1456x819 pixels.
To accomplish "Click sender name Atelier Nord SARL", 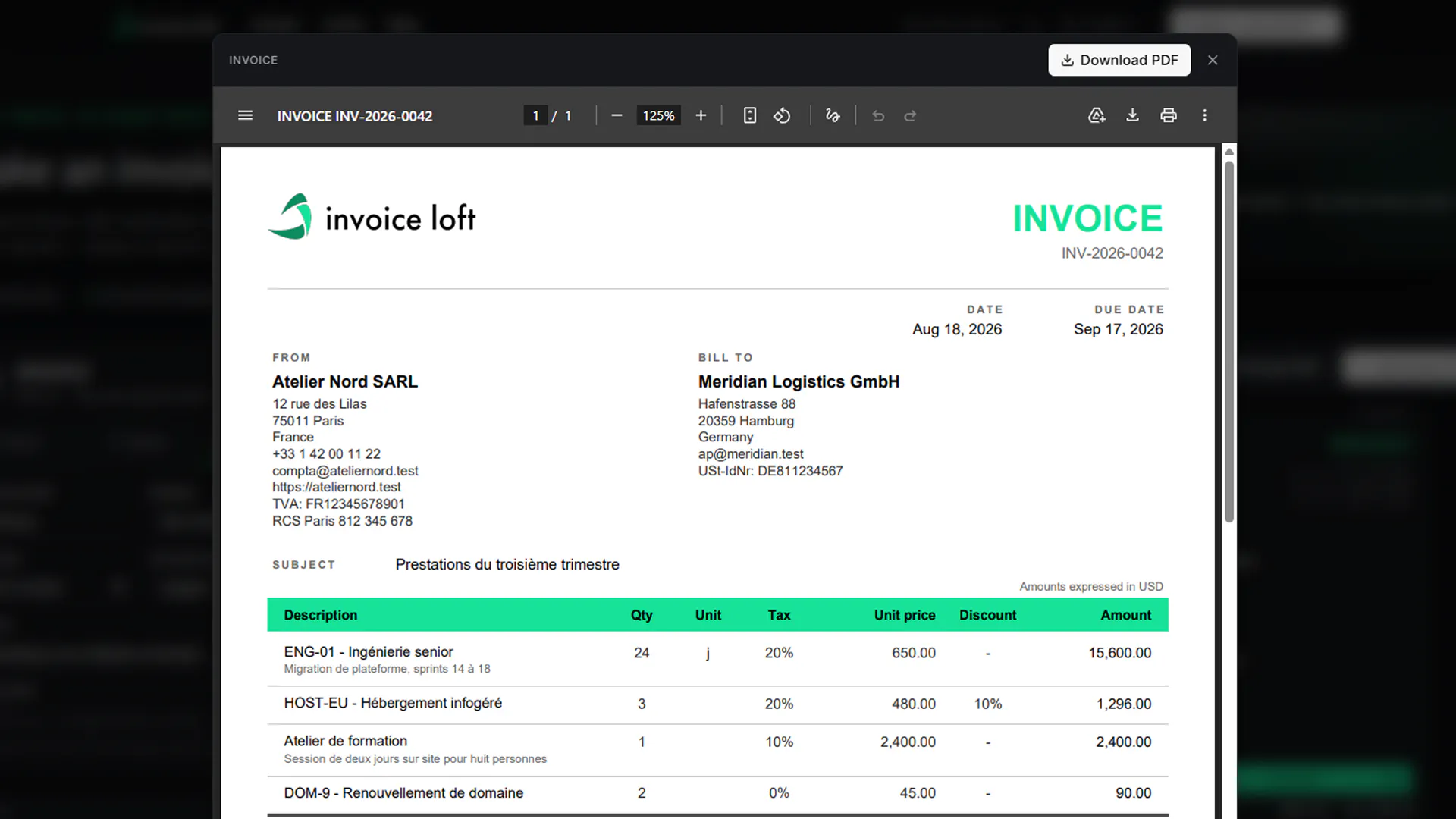I will click(345, 381).
